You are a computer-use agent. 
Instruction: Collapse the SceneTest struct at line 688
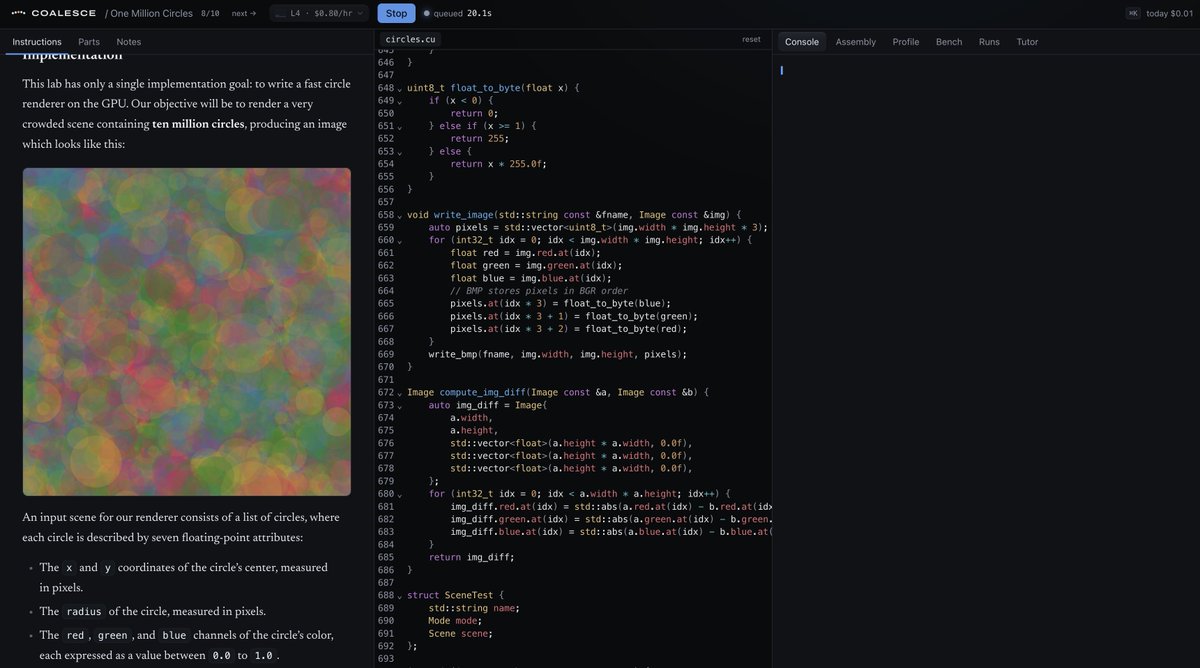(x=399, y=596)
